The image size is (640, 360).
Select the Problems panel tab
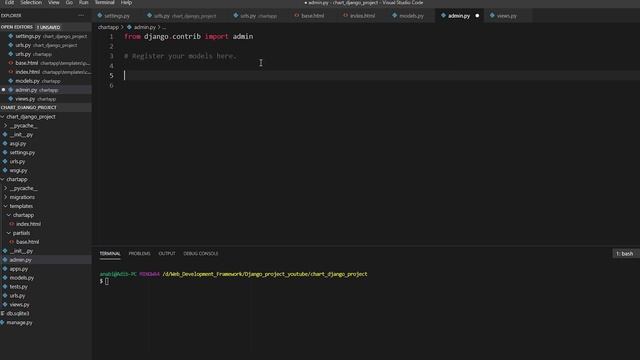click(139, 253)
